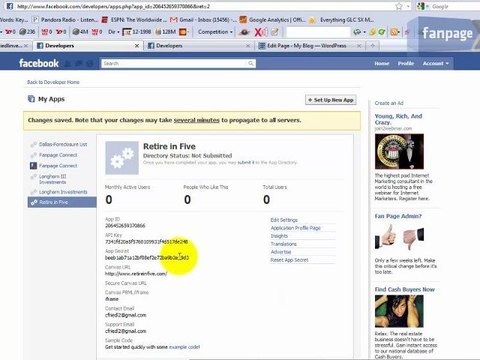This screenshot has height=360, width=480.
Task: Open the Google Analytics bookmark
Action: [272, 20]
